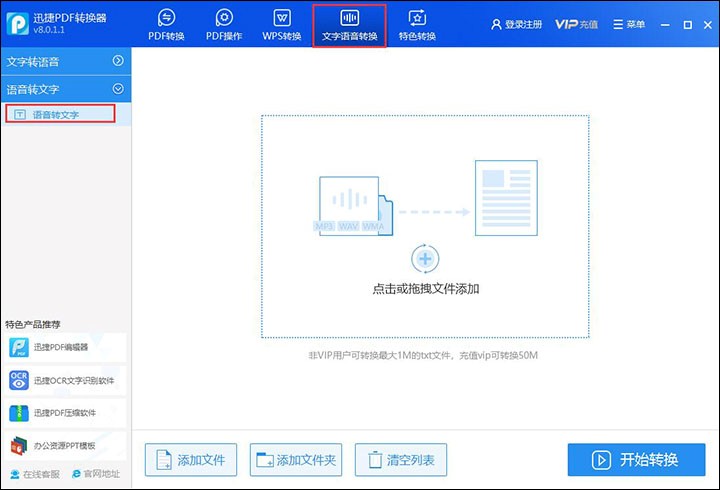Click the 清空列表 button
The height and width of the screenshot is (490, 720).
pyautogui.click(x=401, y=460)
